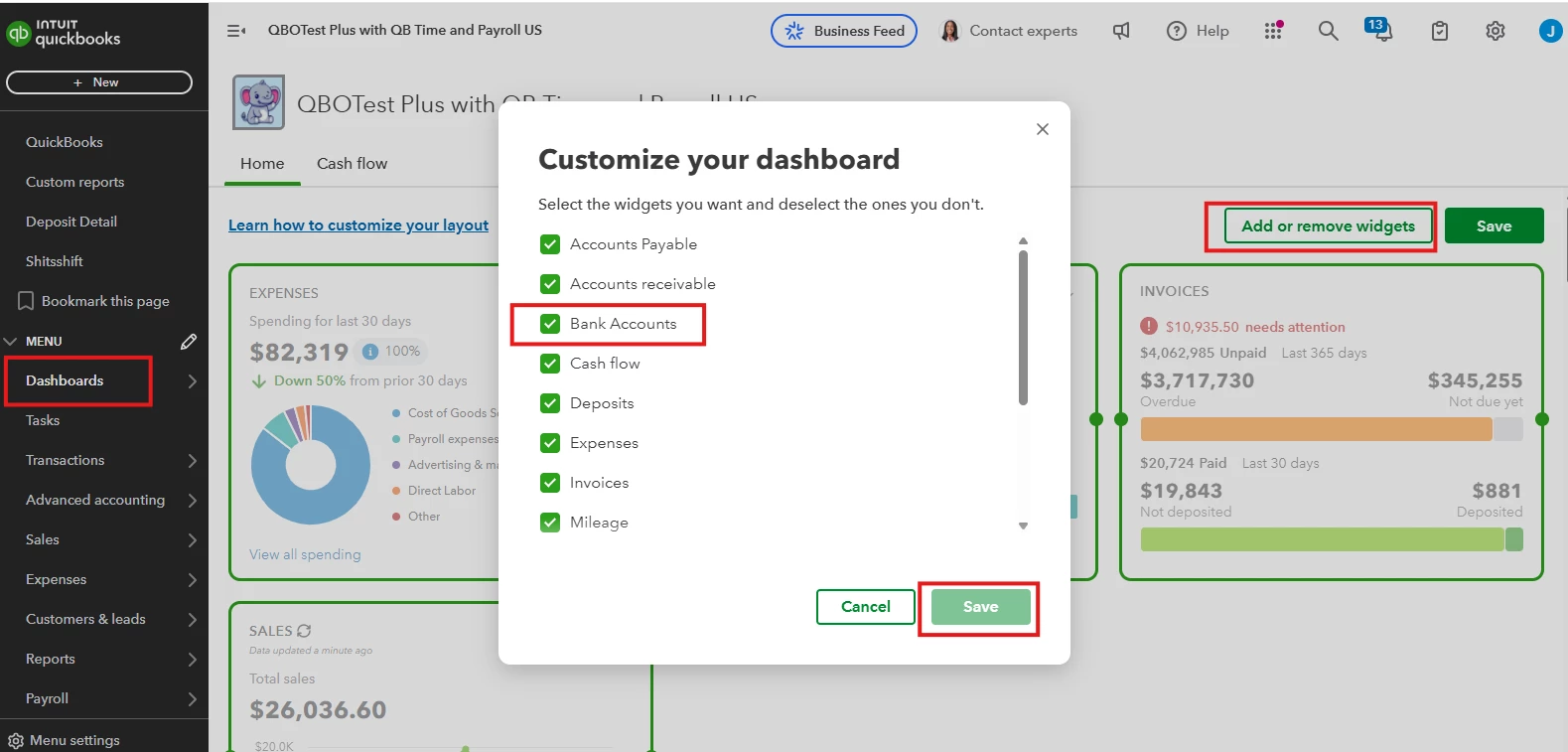Switch to the Home tab
The width and height of the screenshot is (1568, 752).
click(x=262, y=163)
